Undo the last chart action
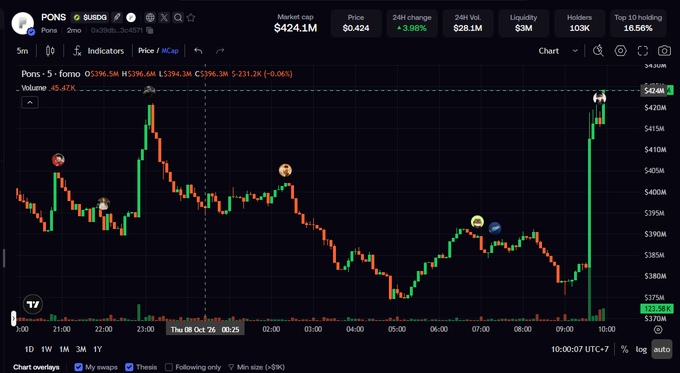This screenshot has height=373, width=680. pos(198,51)
